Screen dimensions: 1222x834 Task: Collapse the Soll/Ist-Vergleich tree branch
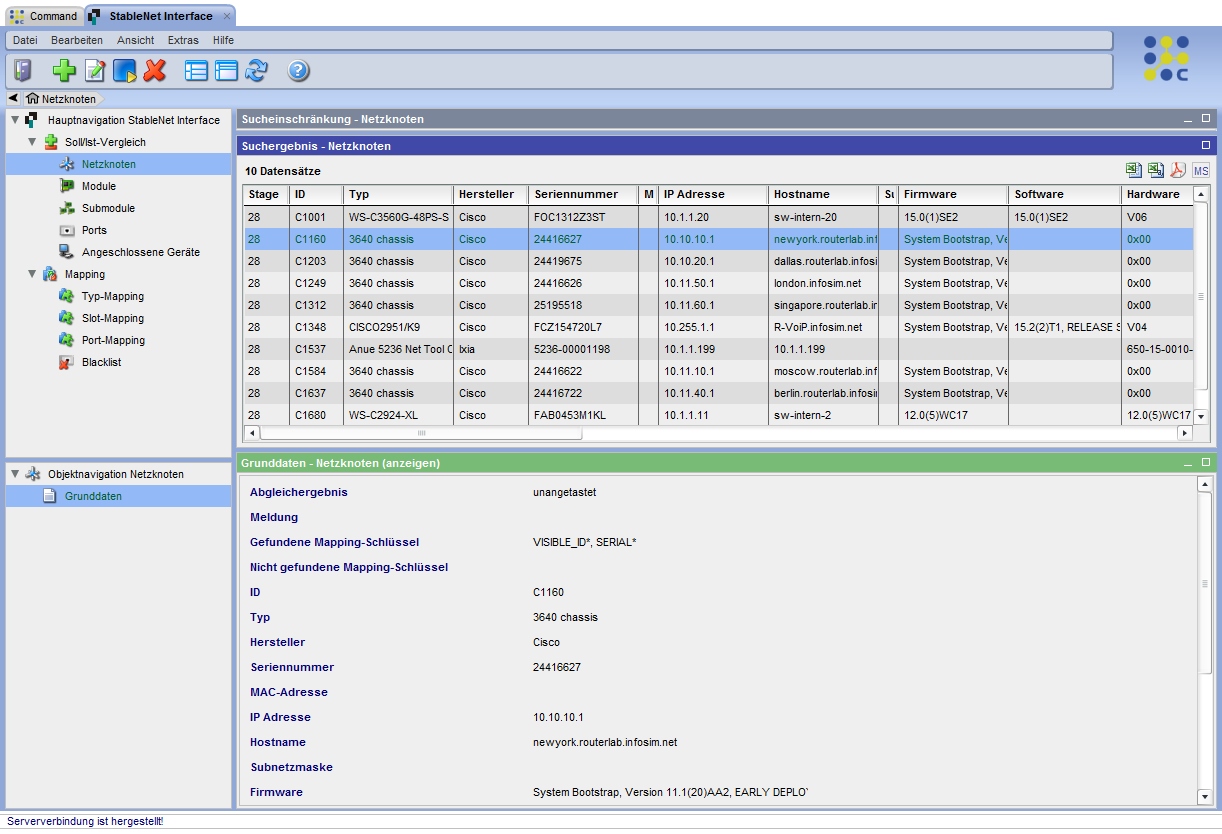click(34, 141)
